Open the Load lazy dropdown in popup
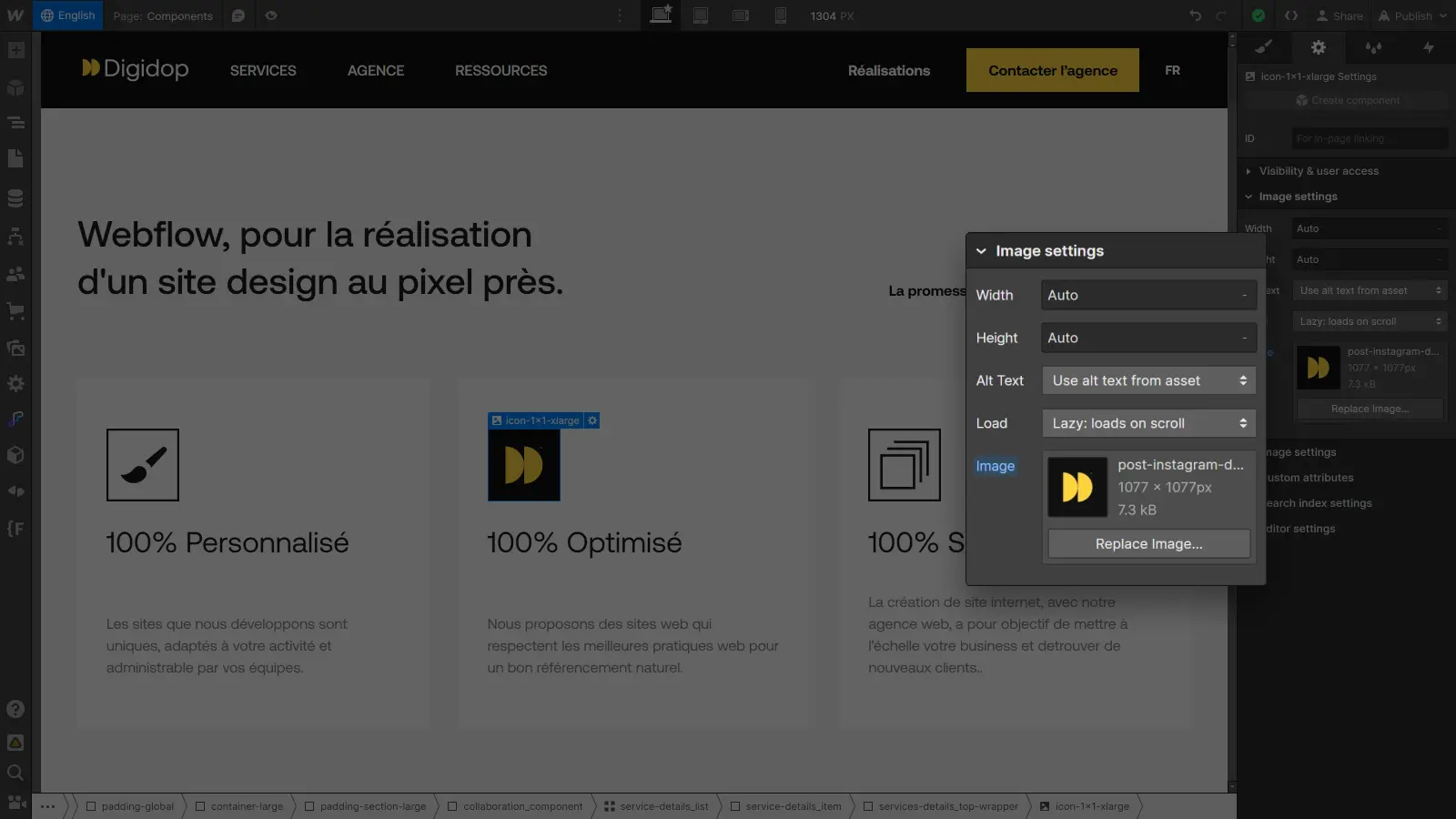This screenshot has width=1456, height=819. [x=1148, y=423]
